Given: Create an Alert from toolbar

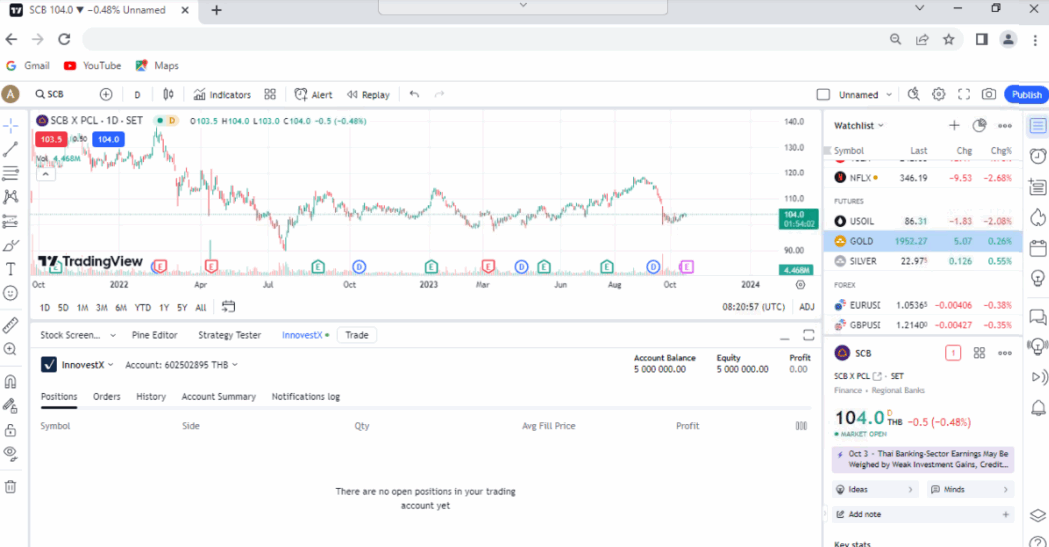Looking at the screenshot, I should (x=314, y=94).
